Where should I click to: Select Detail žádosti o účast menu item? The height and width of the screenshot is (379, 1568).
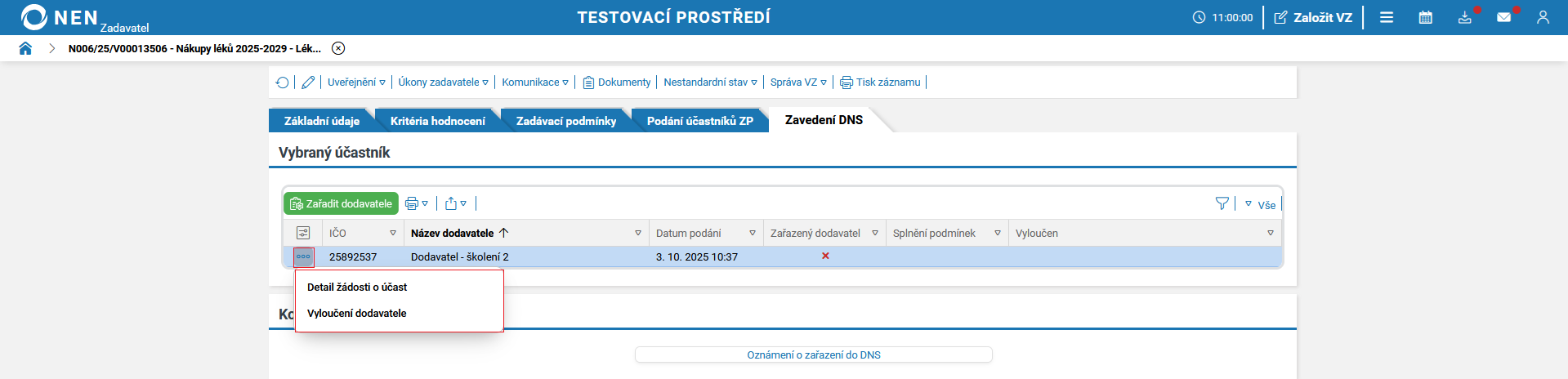tap(356, 288)
